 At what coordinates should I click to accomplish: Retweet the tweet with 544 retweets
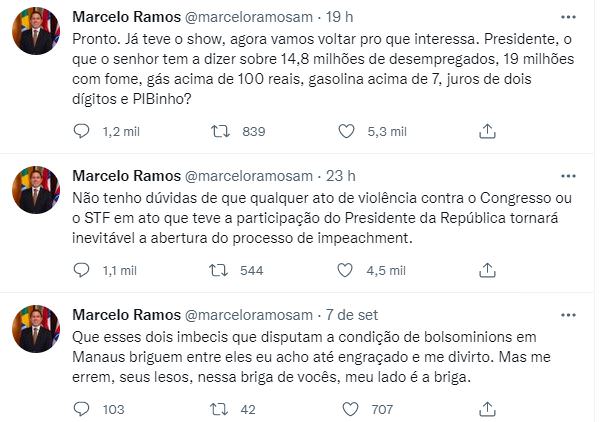point(218,271)
